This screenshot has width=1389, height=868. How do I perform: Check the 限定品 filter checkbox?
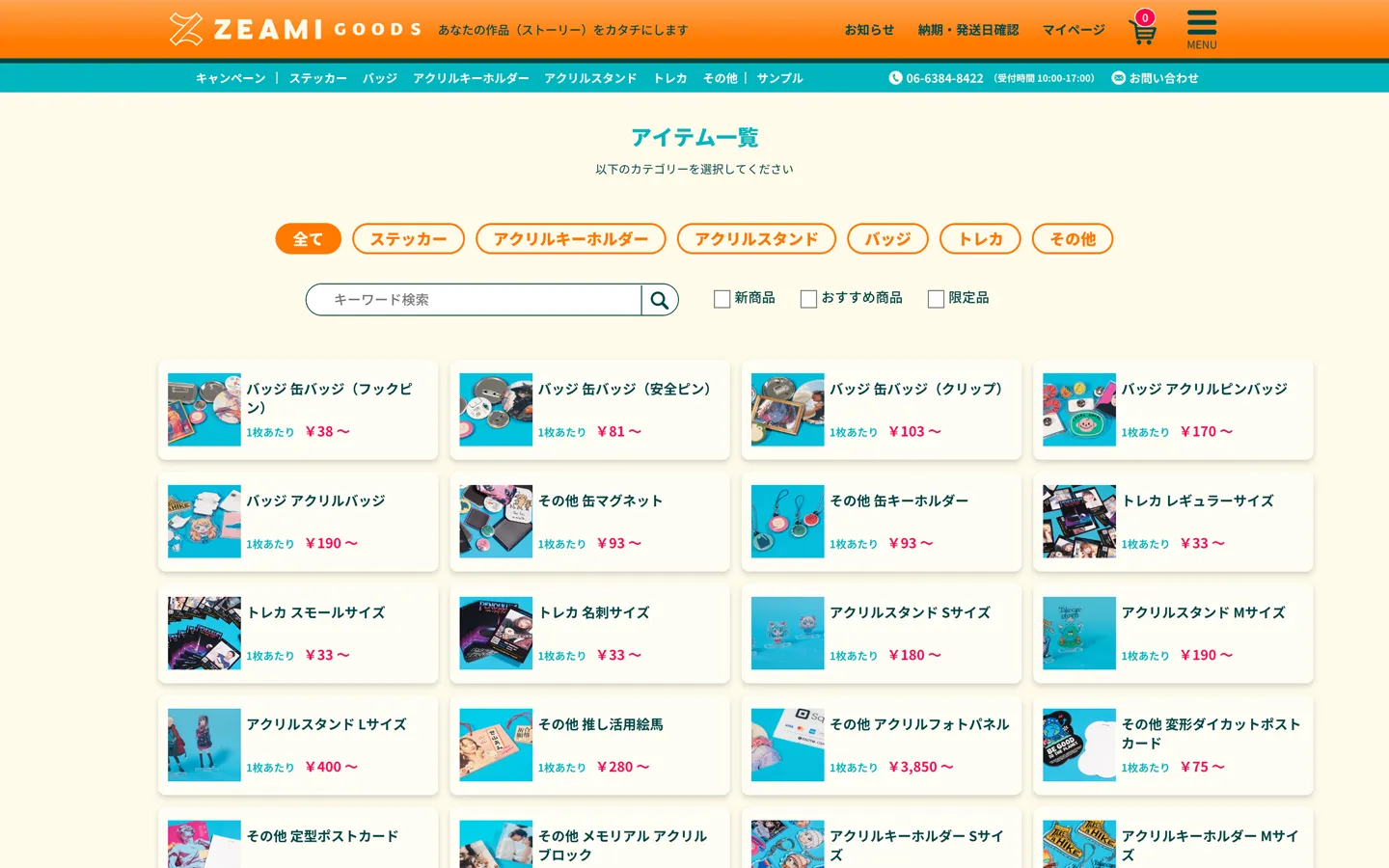(x=936, y=299)
